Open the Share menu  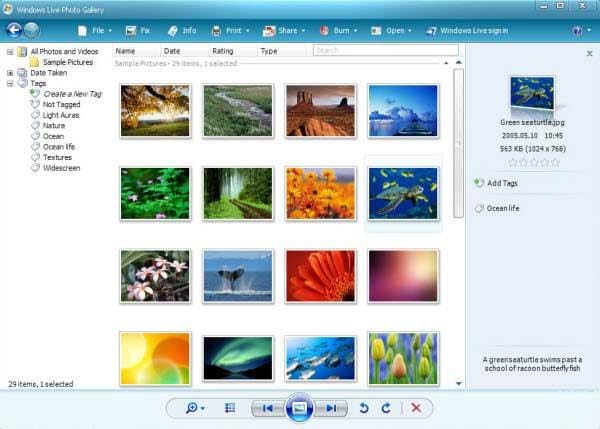284,31
